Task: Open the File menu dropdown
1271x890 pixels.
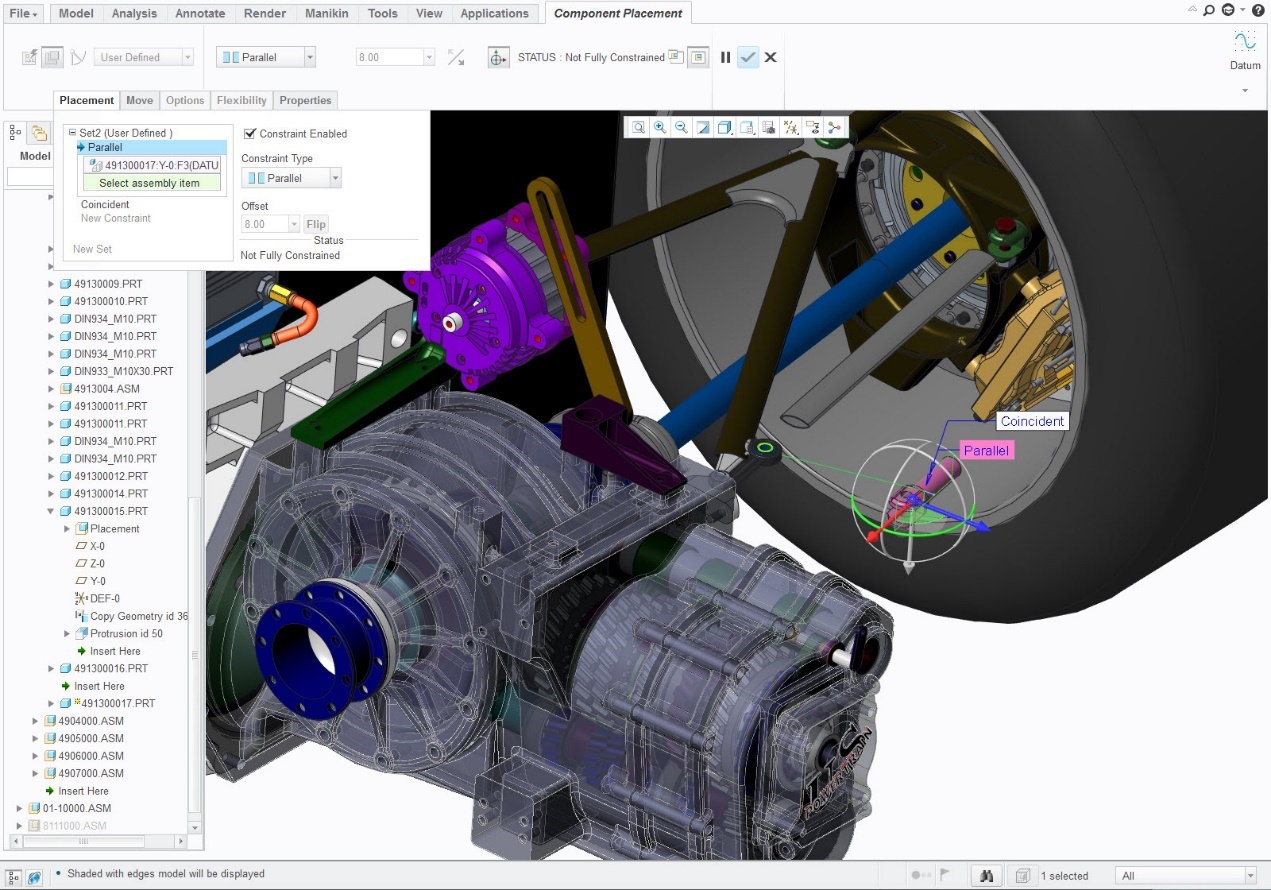Action: (x=24, y=13)
